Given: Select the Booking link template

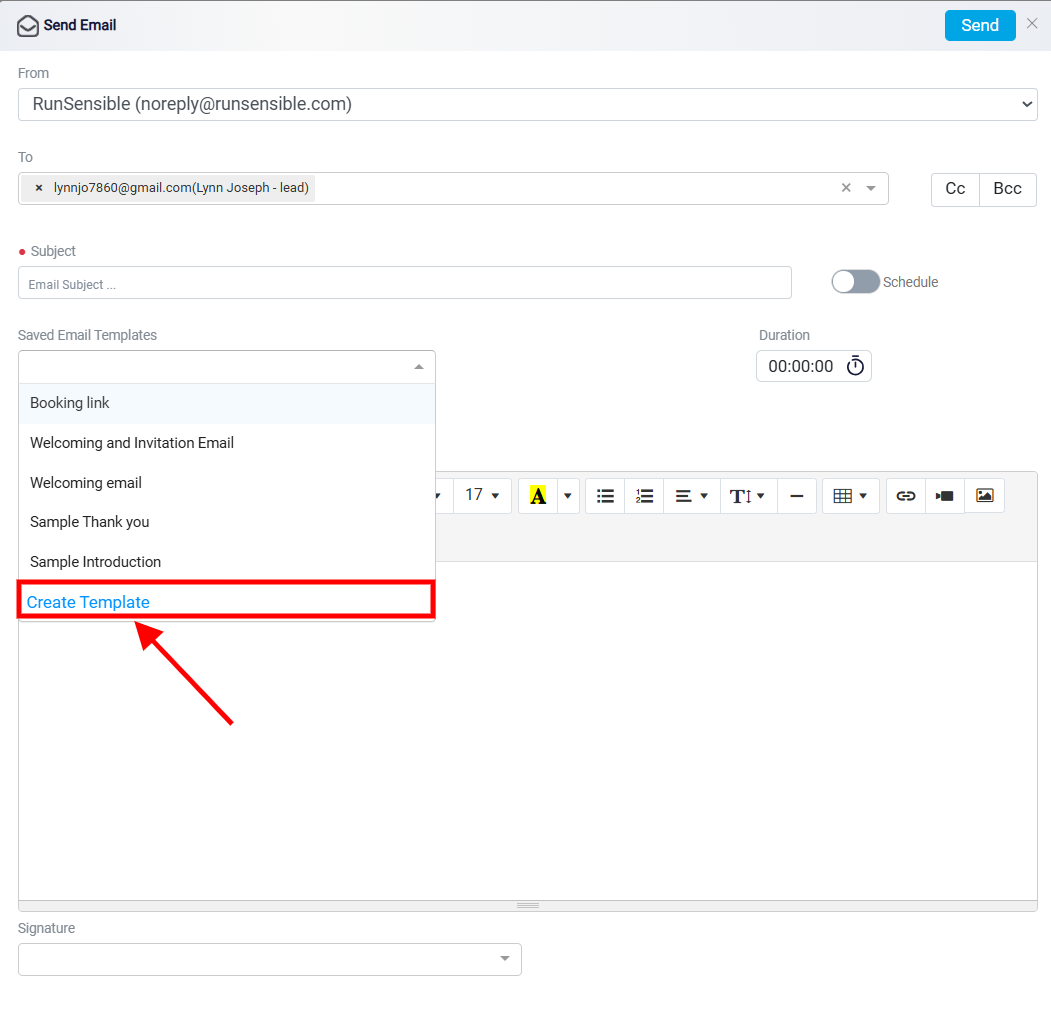Looking at the screenshot, I should click(227, 403).
